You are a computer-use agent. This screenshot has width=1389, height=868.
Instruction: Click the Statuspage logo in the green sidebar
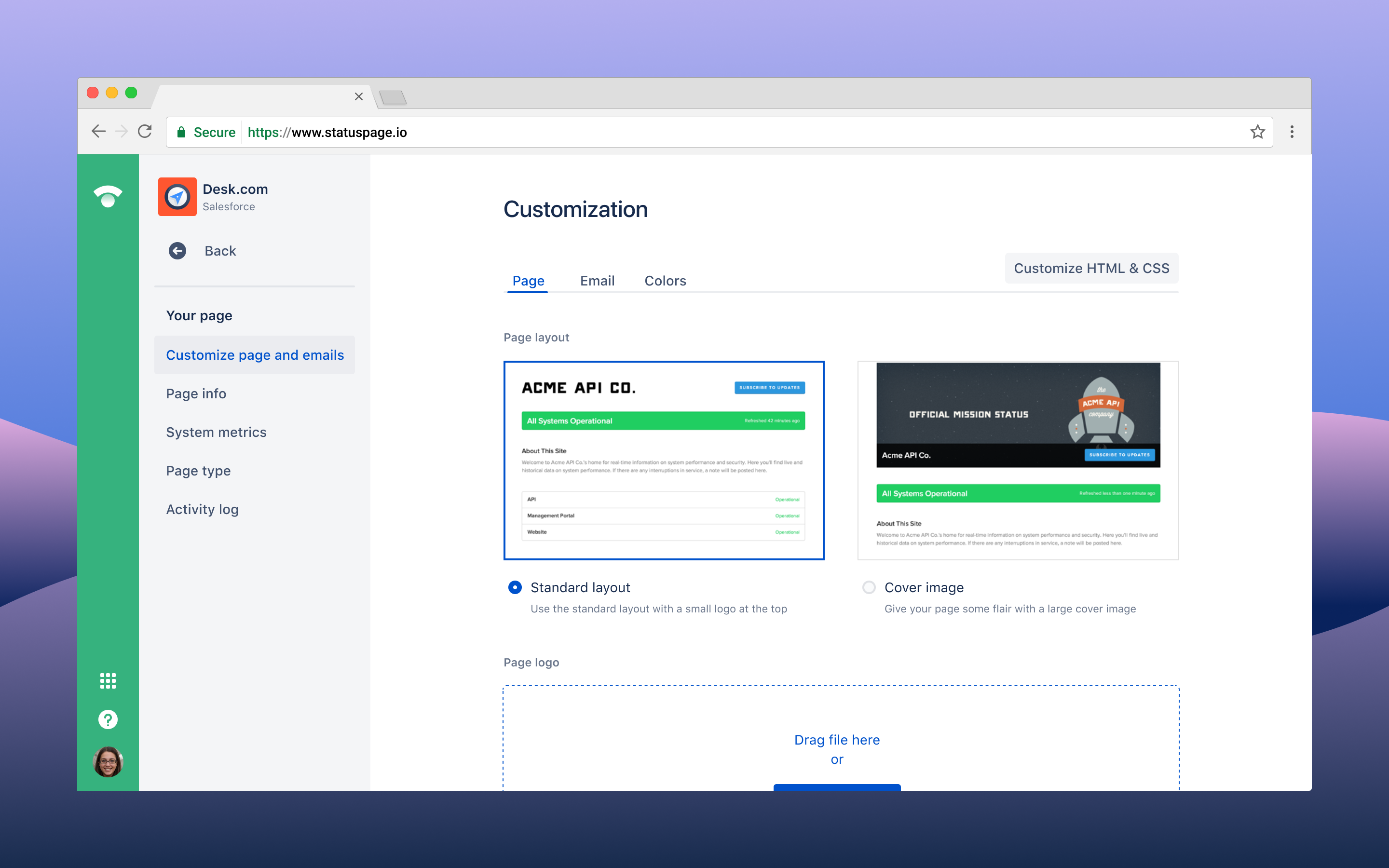tap(108, 197)
